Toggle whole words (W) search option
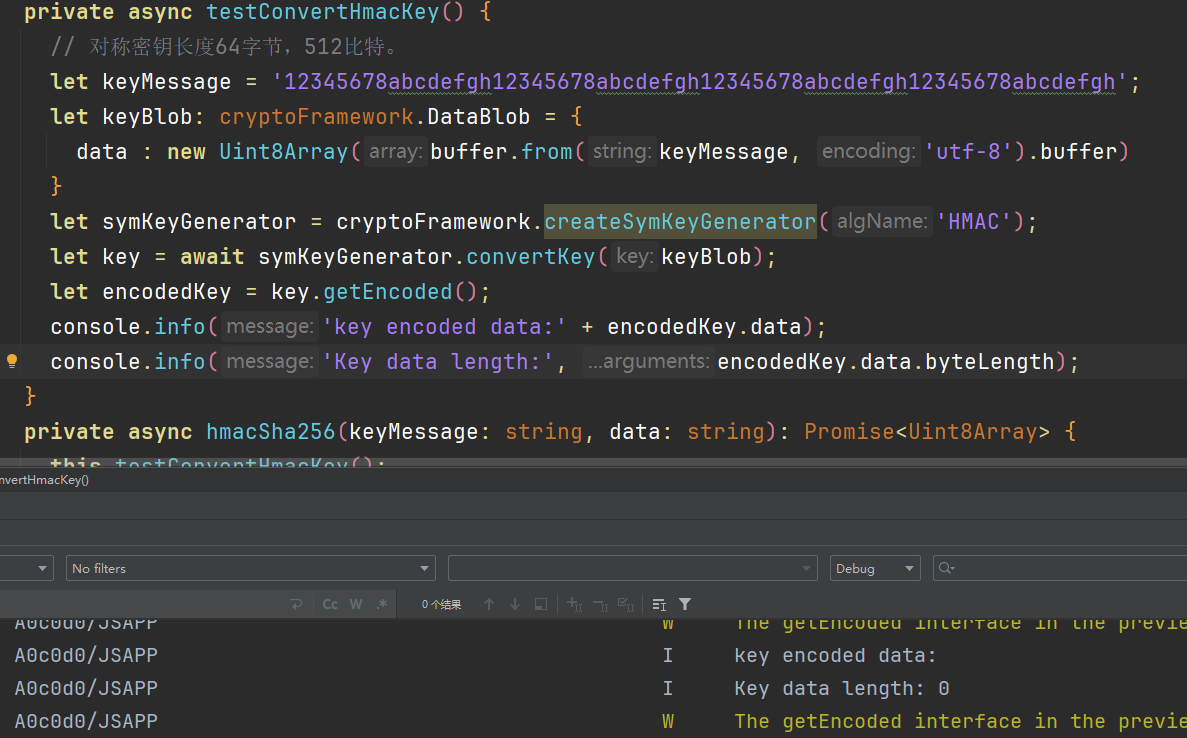This screenshot has width=1187, height=738. [356, 604]
